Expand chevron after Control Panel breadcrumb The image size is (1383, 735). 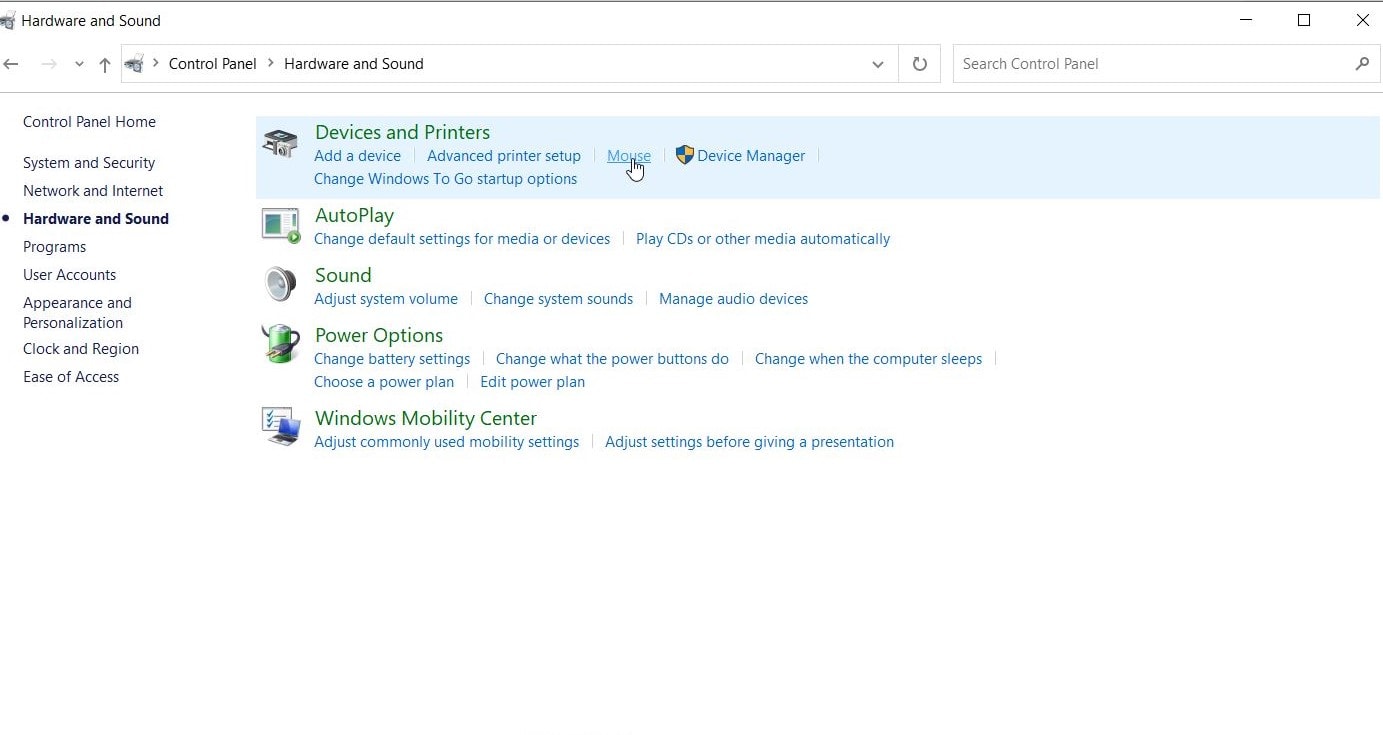pyautogui.click(x=270, y=64)
